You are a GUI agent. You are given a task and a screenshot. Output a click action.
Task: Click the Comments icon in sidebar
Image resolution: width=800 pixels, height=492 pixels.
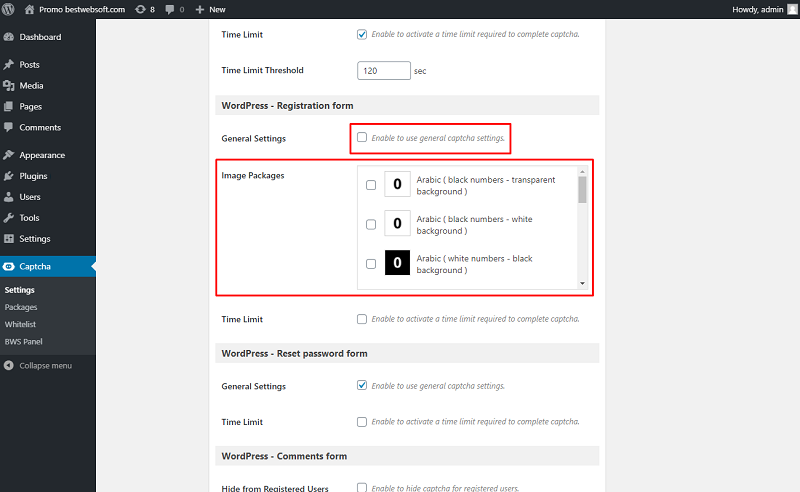(x=9, y=127)
